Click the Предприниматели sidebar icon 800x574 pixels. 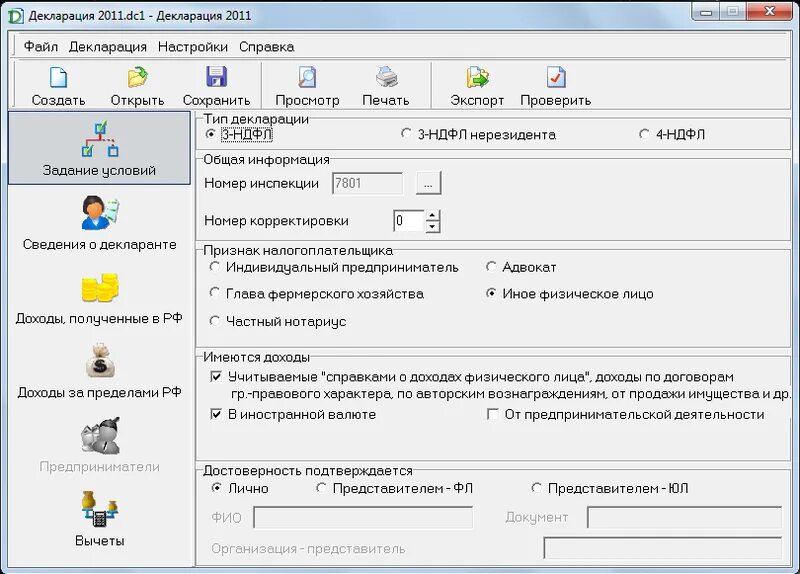100,436
